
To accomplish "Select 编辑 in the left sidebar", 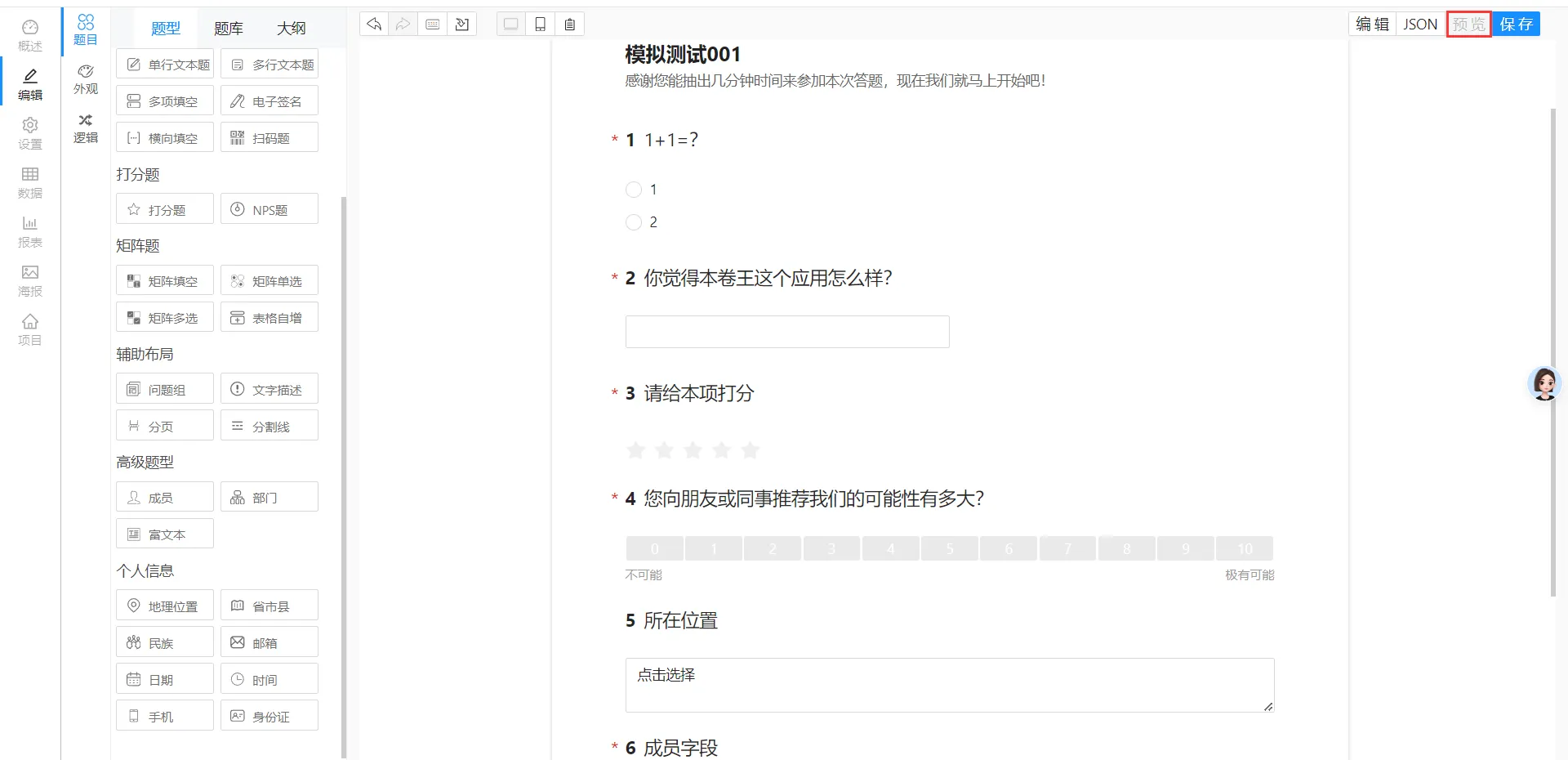I will click(30, 85).
